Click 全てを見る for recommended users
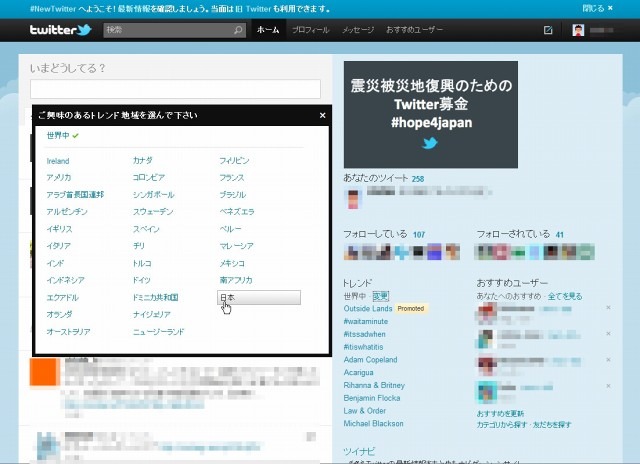Image resolution: width=640 pixels, height=464 pixels. [565, 296]
